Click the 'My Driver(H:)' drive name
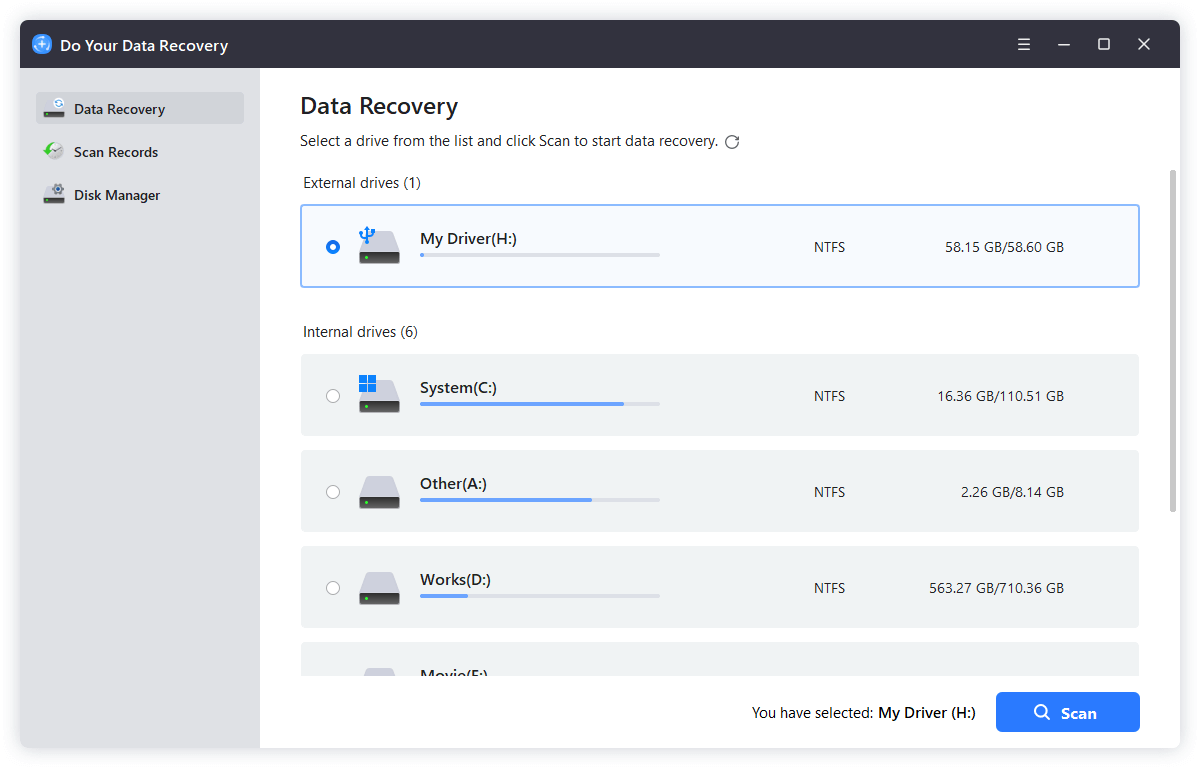This screenshot has width=1200, height=768. point(468,238)
